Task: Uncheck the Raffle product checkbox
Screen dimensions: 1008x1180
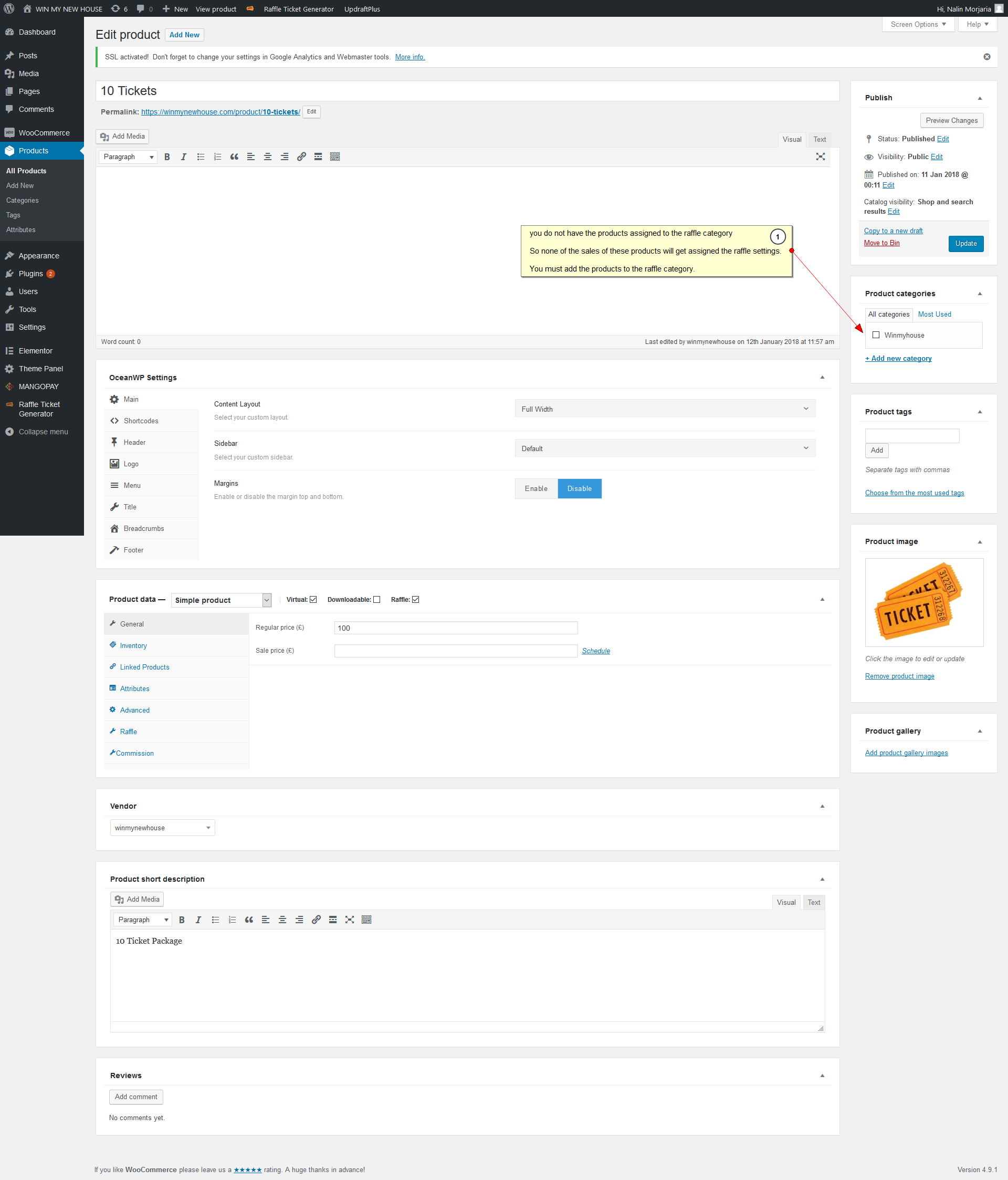Action: tap(416, 600)
